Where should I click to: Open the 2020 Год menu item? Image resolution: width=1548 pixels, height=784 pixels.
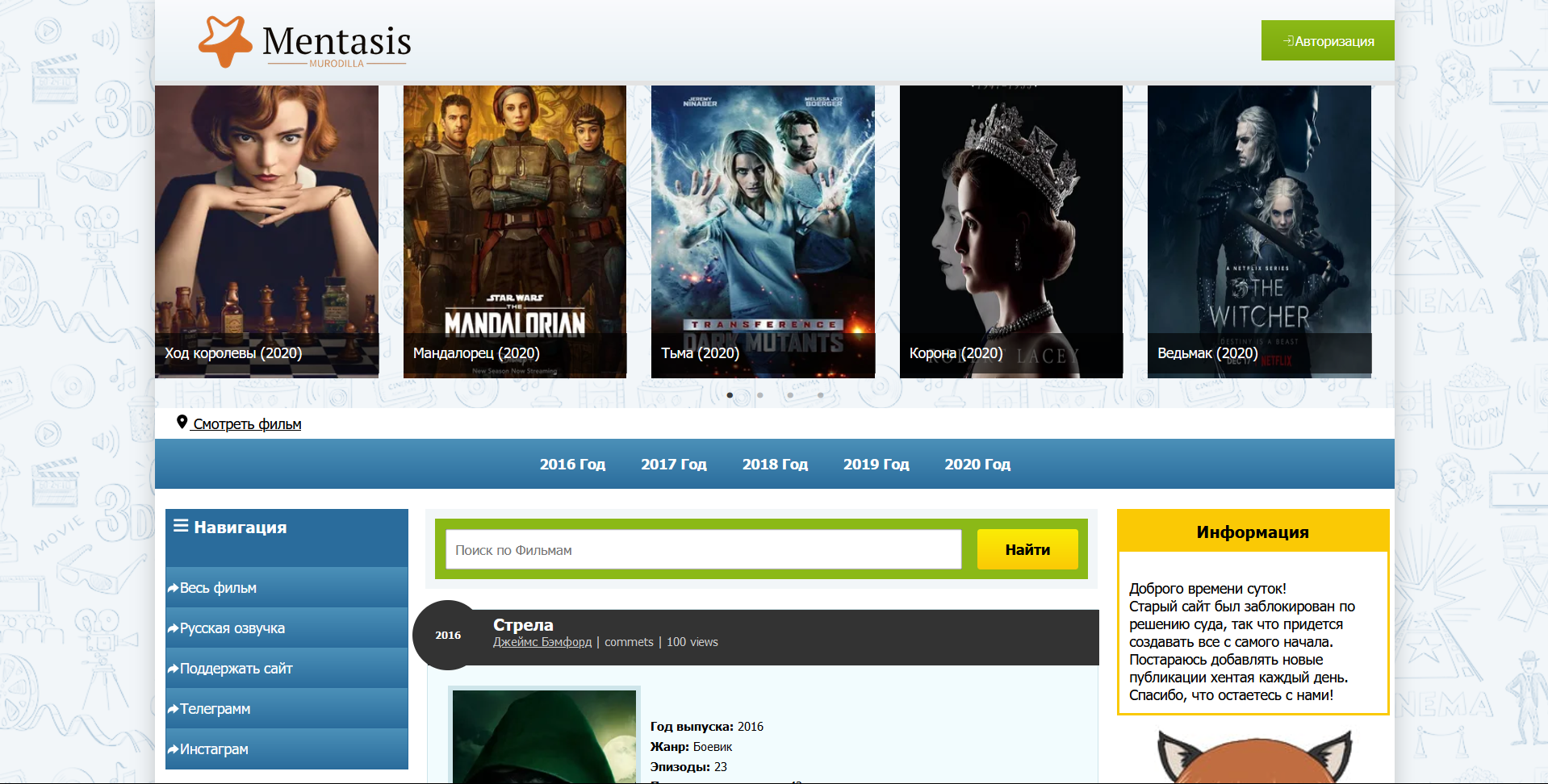click(x=977, y=464)
